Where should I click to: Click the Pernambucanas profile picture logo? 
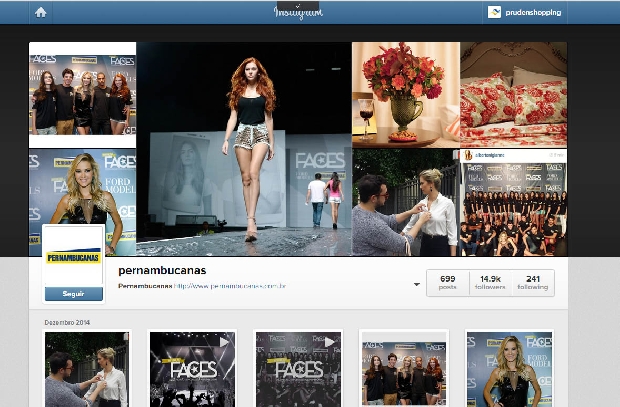click(74, 256)
